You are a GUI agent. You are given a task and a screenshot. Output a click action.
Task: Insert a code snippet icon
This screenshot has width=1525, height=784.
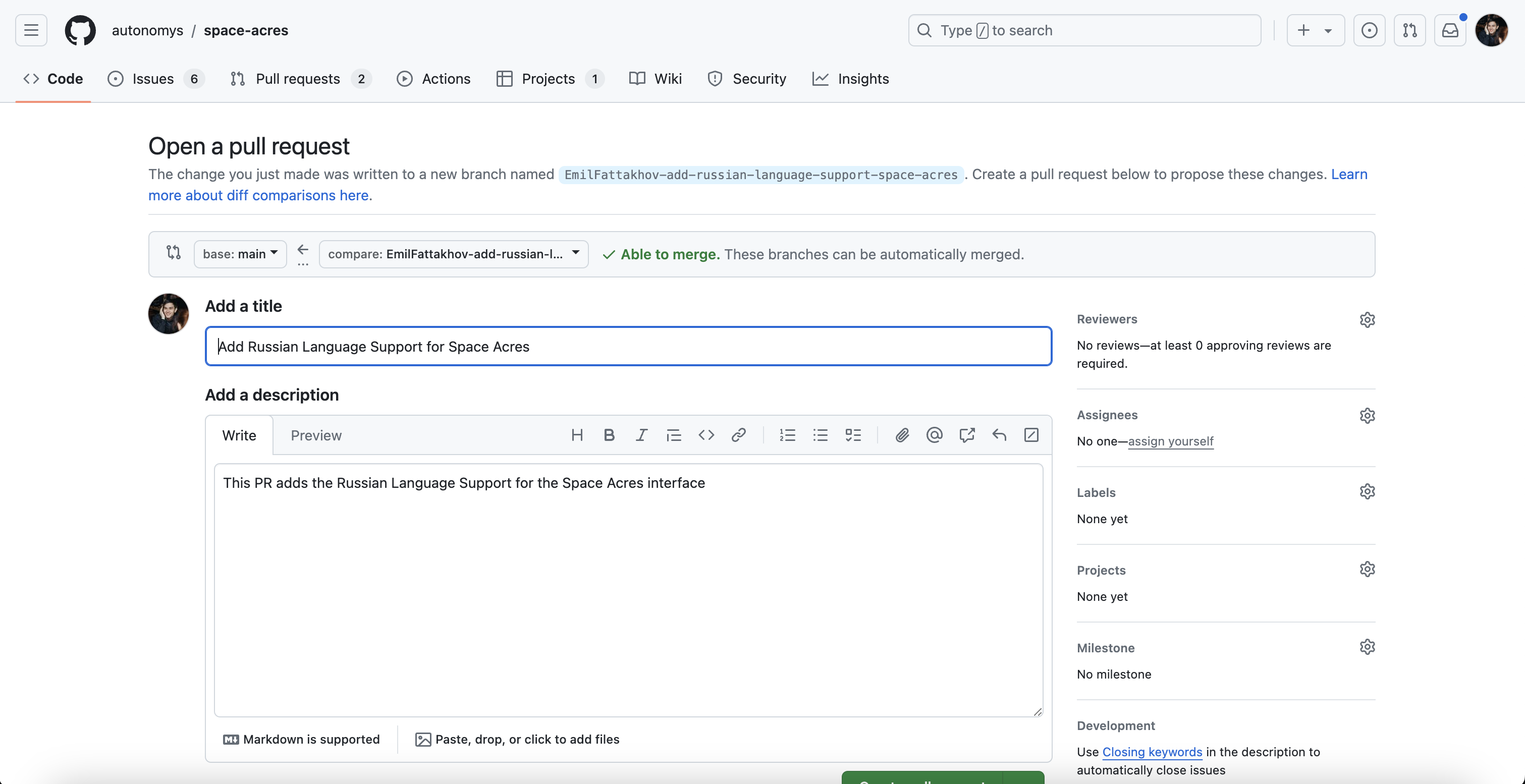click(705, 435)
